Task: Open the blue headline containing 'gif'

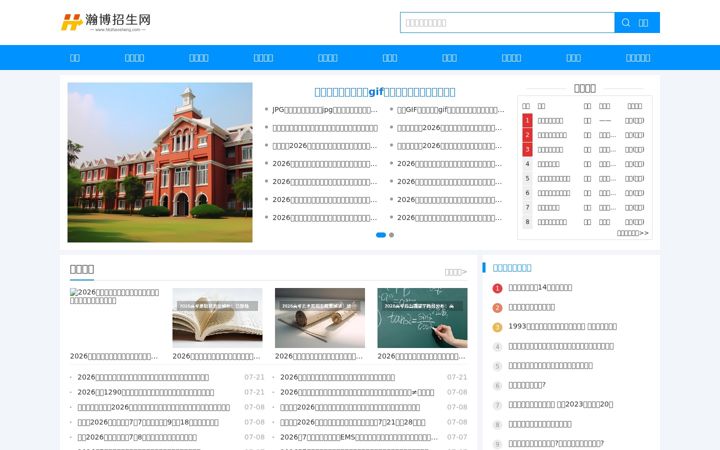Action: (x=385, y=92)
